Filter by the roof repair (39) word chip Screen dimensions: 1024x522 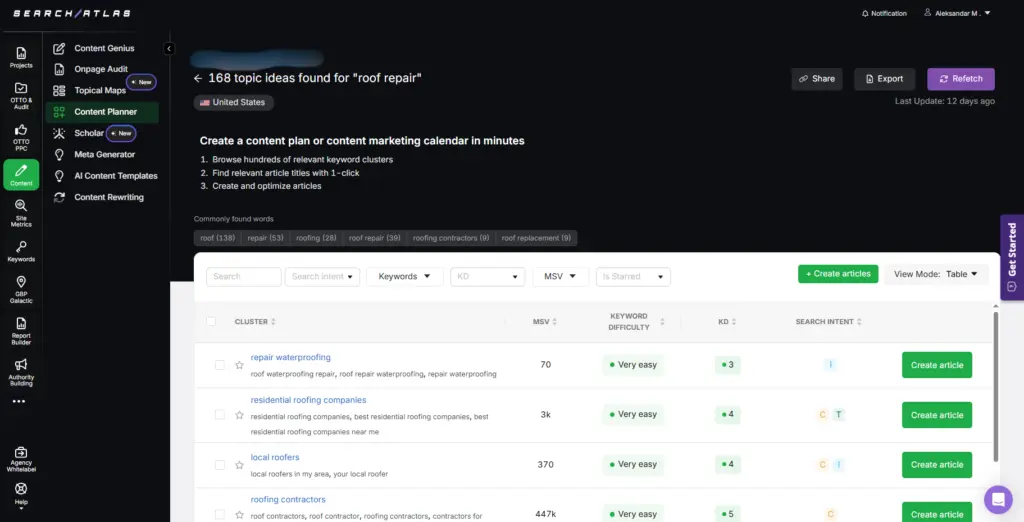[x=374, y=238]
